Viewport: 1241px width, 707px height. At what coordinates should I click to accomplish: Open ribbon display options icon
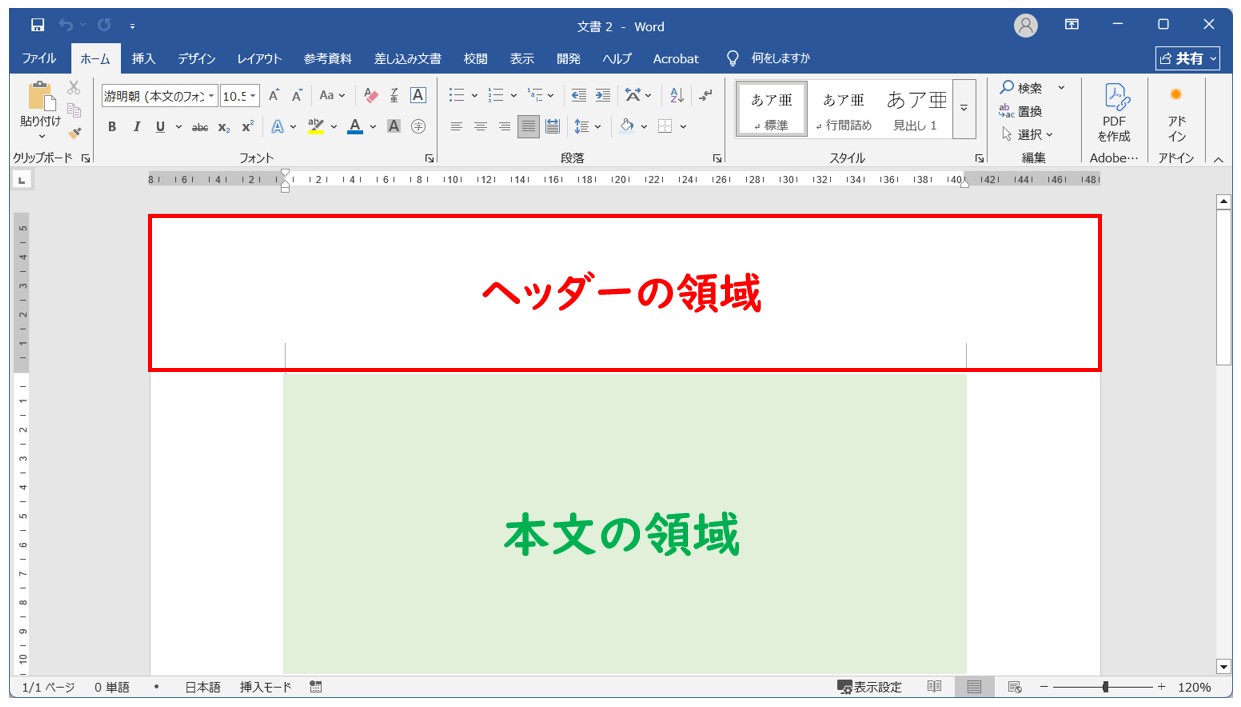pyautogui.click(x=1072, y=25)
